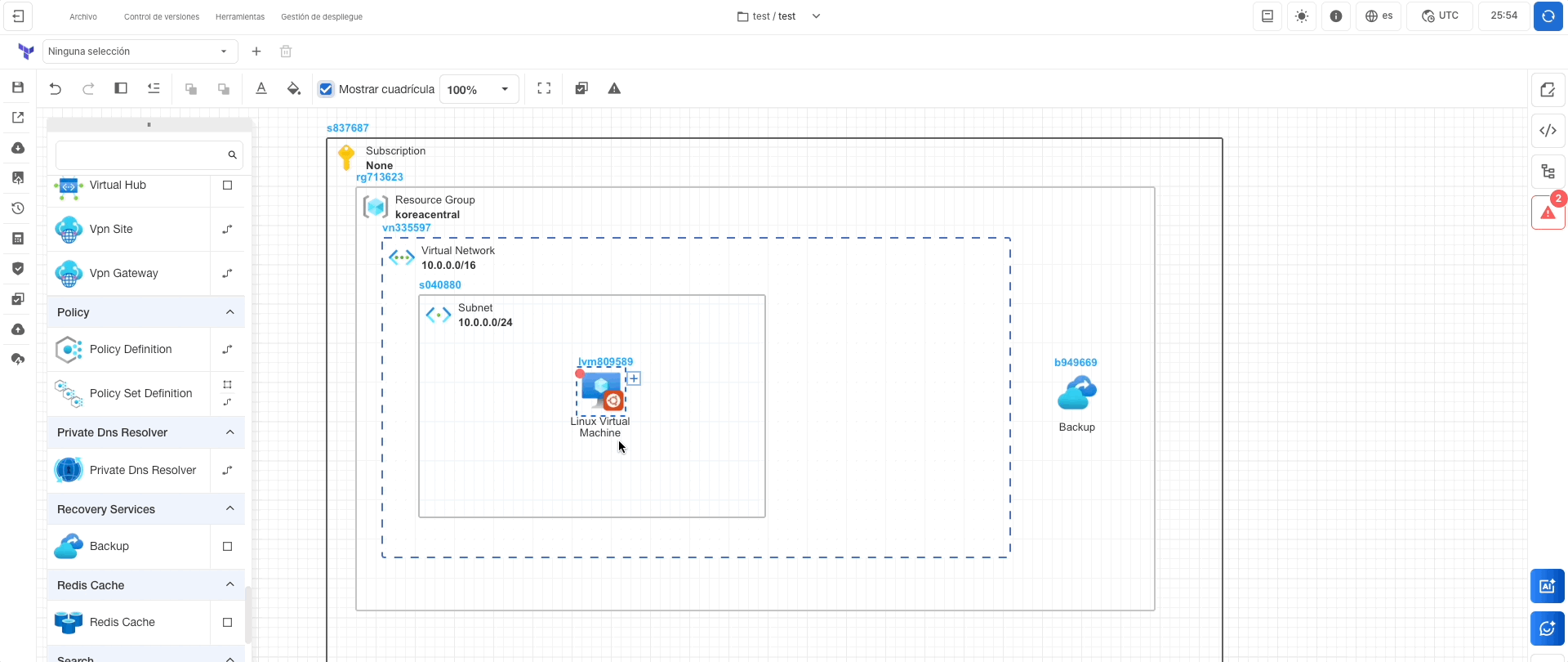Click the save disk icon

(x=18, y=87)
